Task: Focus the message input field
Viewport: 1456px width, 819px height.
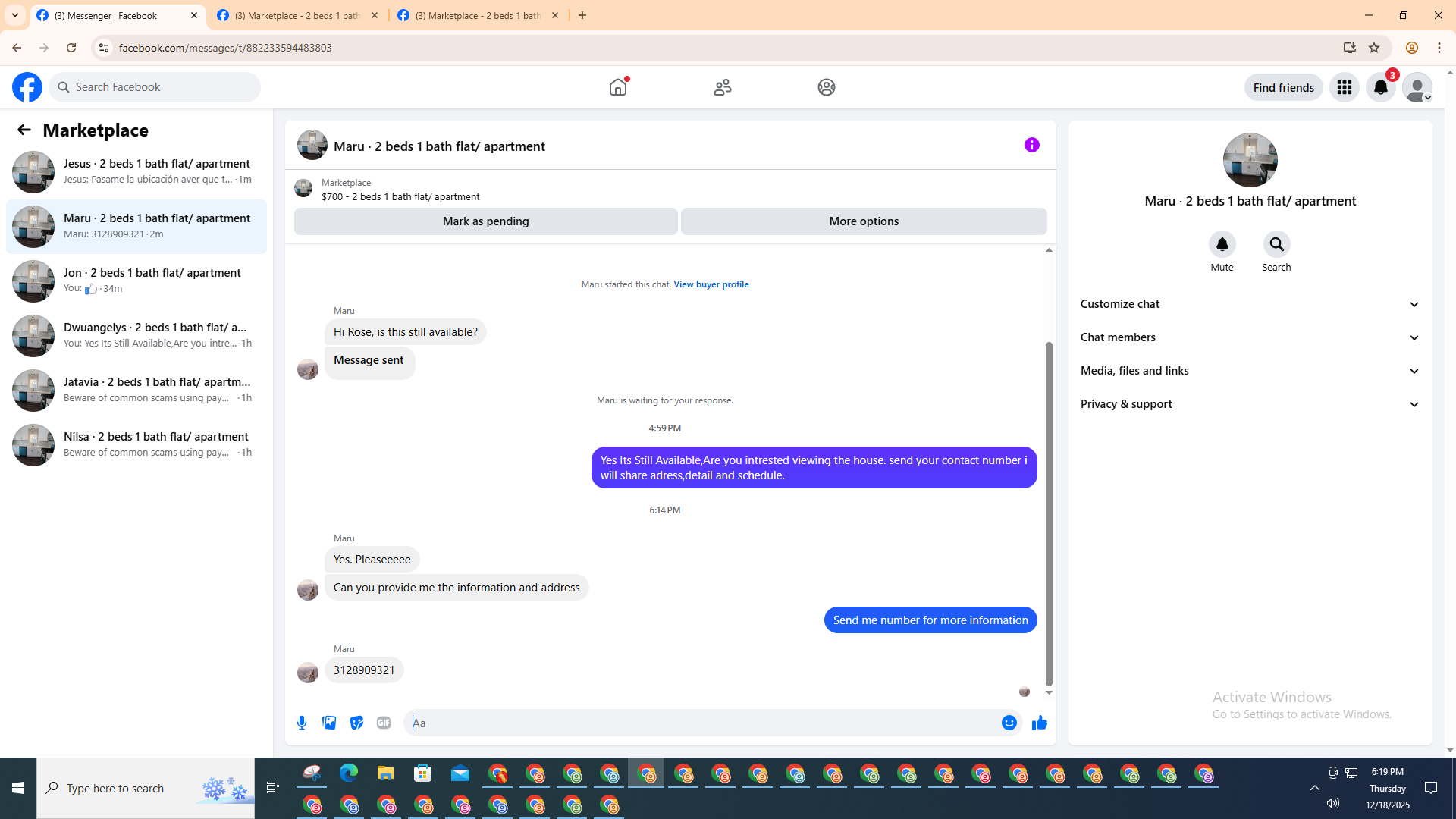Action: tap(701, 723)
